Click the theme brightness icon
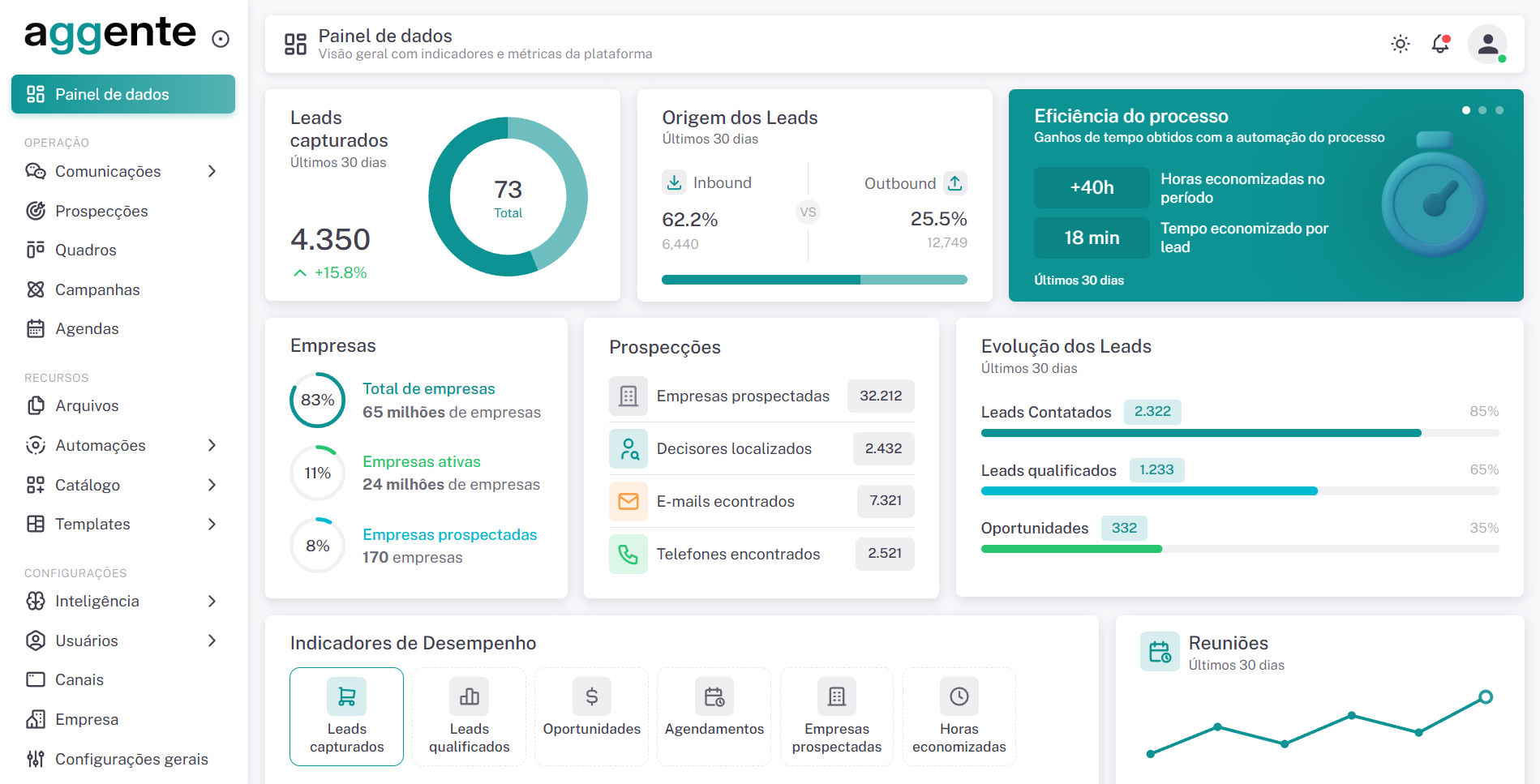Screen dimensions: 1540x784 [1401, 44]
